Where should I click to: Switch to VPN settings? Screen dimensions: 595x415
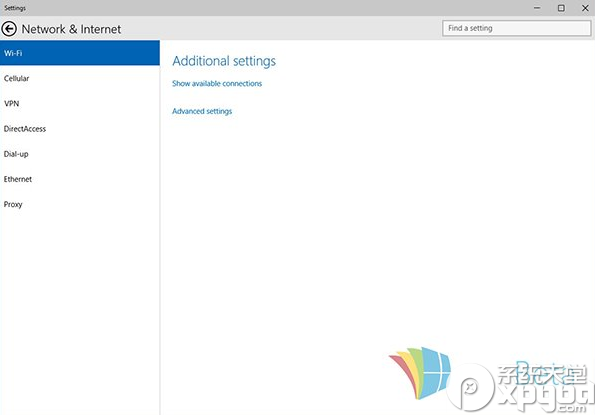(x=80, y=104)
